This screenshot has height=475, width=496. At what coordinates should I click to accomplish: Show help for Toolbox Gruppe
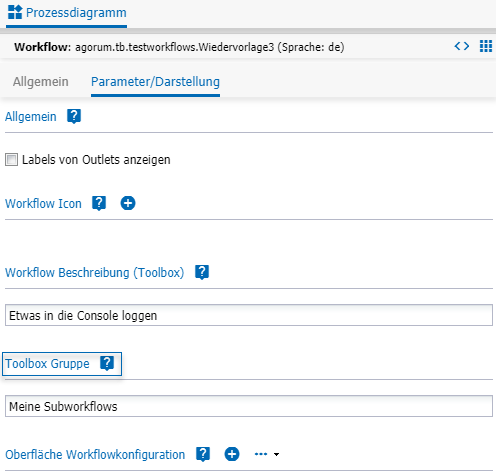point(107,363)
